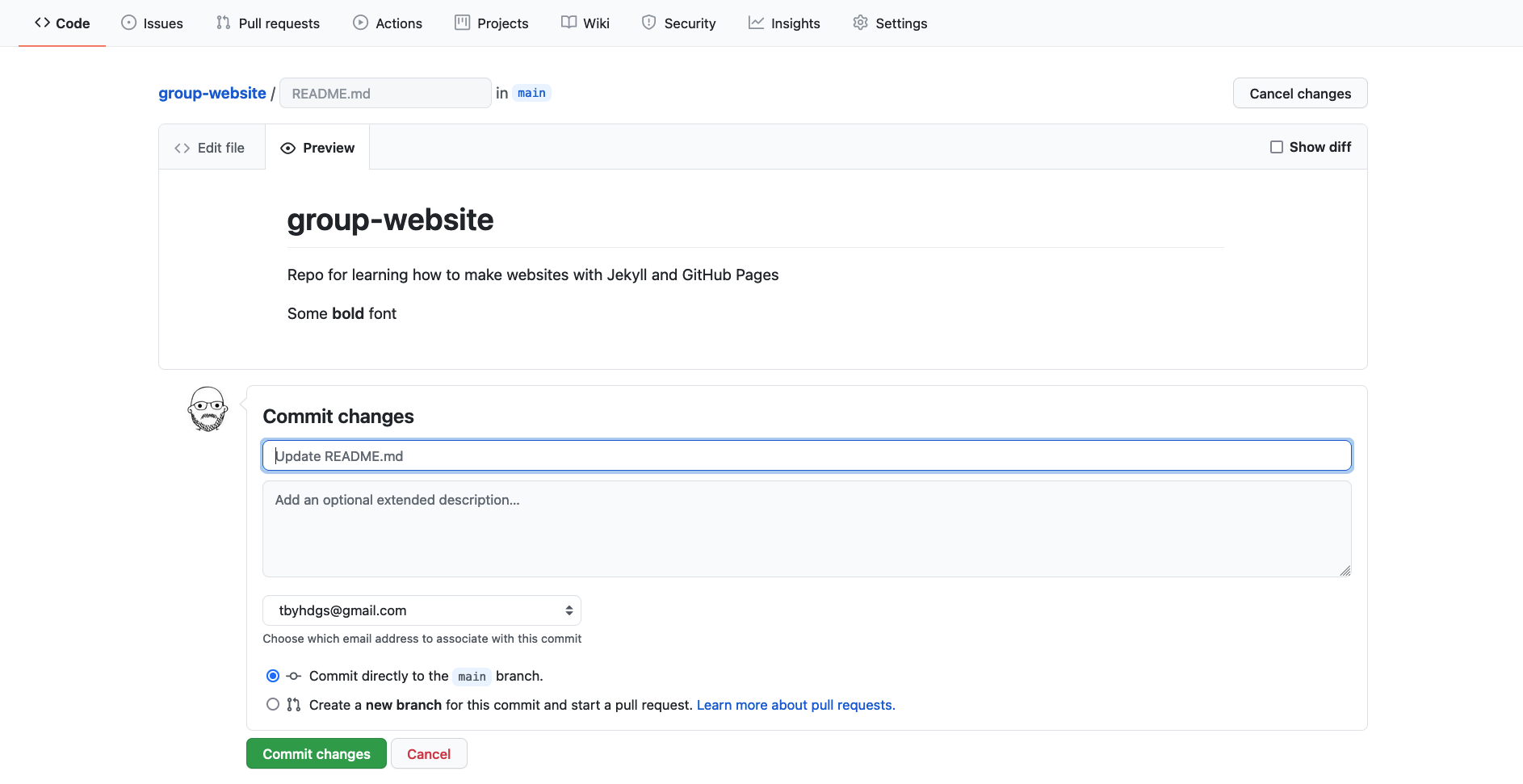Switch to the Edit file tab
1523x784 pixels.
210,148
